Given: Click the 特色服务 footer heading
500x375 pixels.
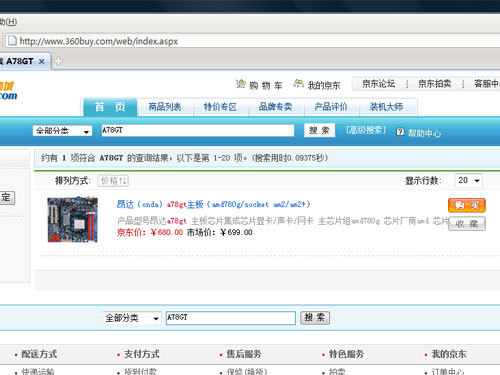Looking at the screenshot, I should (x=346, y=354).
